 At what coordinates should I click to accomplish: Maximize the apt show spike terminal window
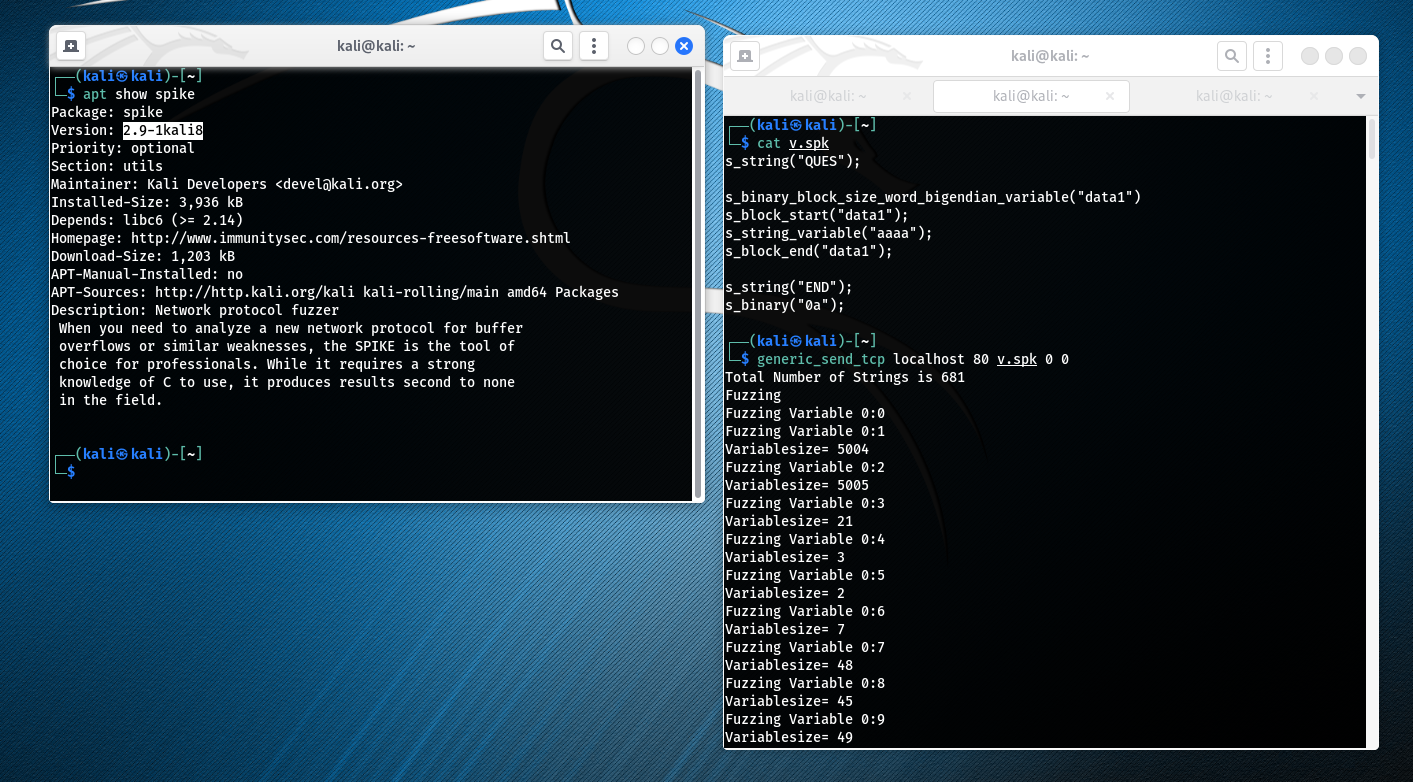point(660,46)
